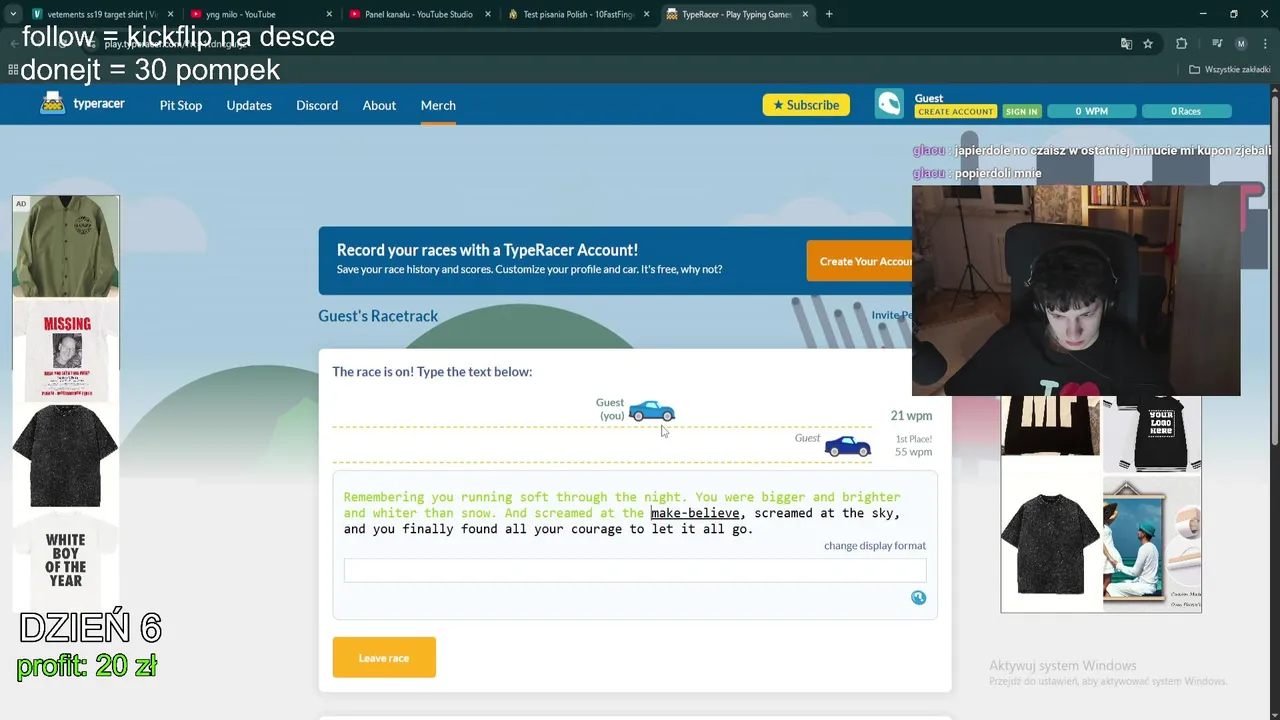Click the page vertical scrollbar

pyautogui.click(x=1274, y=270)
